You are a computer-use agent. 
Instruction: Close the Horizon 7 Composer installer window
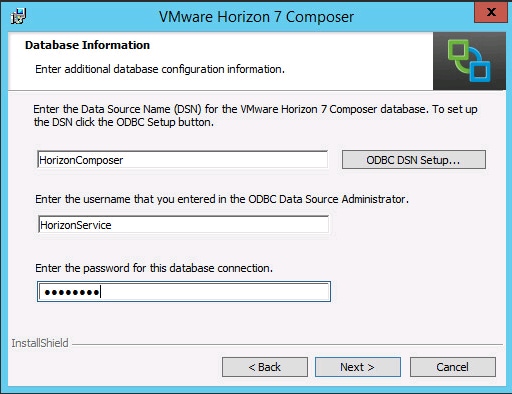[491, 13]
